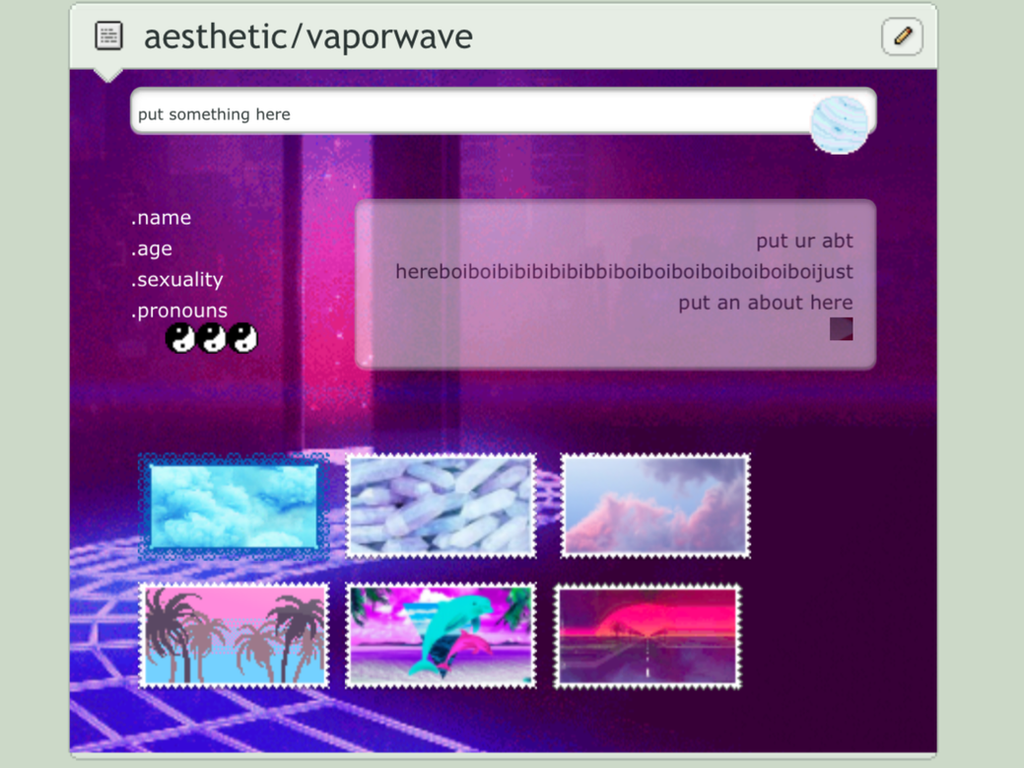Click the first yin-yang icon
The width and height of the screenshot is (1024, 768).
coord(180,338)
